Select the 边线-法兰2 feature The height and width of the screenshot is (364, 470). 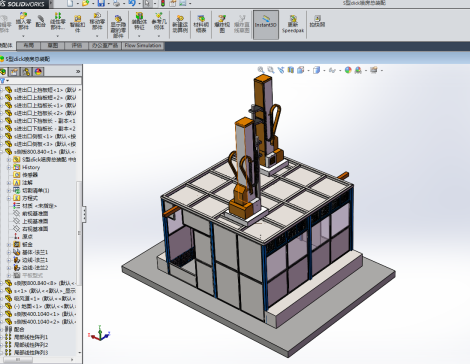pos(31,268)
